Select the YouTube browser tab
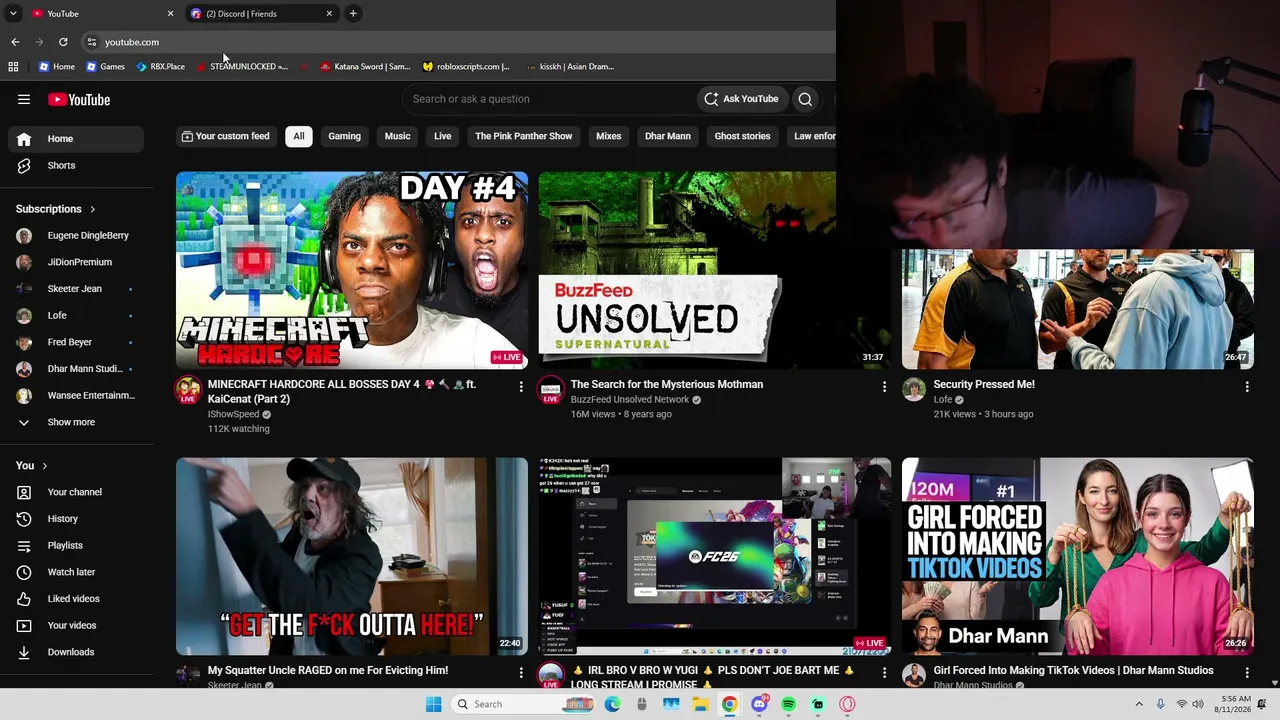 tap(102, 13)
